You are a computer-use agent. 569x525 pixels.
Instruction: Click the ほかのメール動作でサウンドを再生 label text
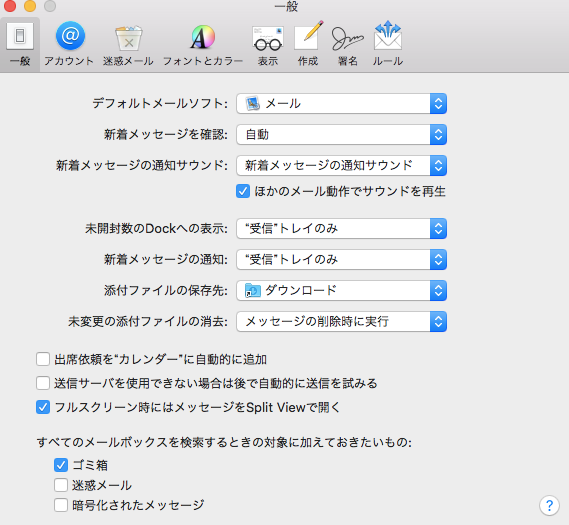click(x=350, y=191)
